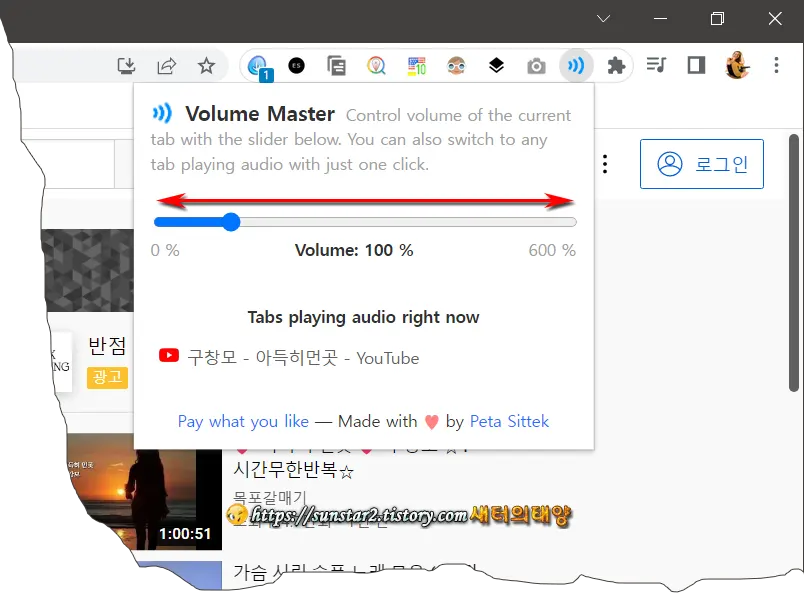Click the page vertical scrollbar
Image resolution: width=804 pixels, height=599 pixels.
pos(793,263)
